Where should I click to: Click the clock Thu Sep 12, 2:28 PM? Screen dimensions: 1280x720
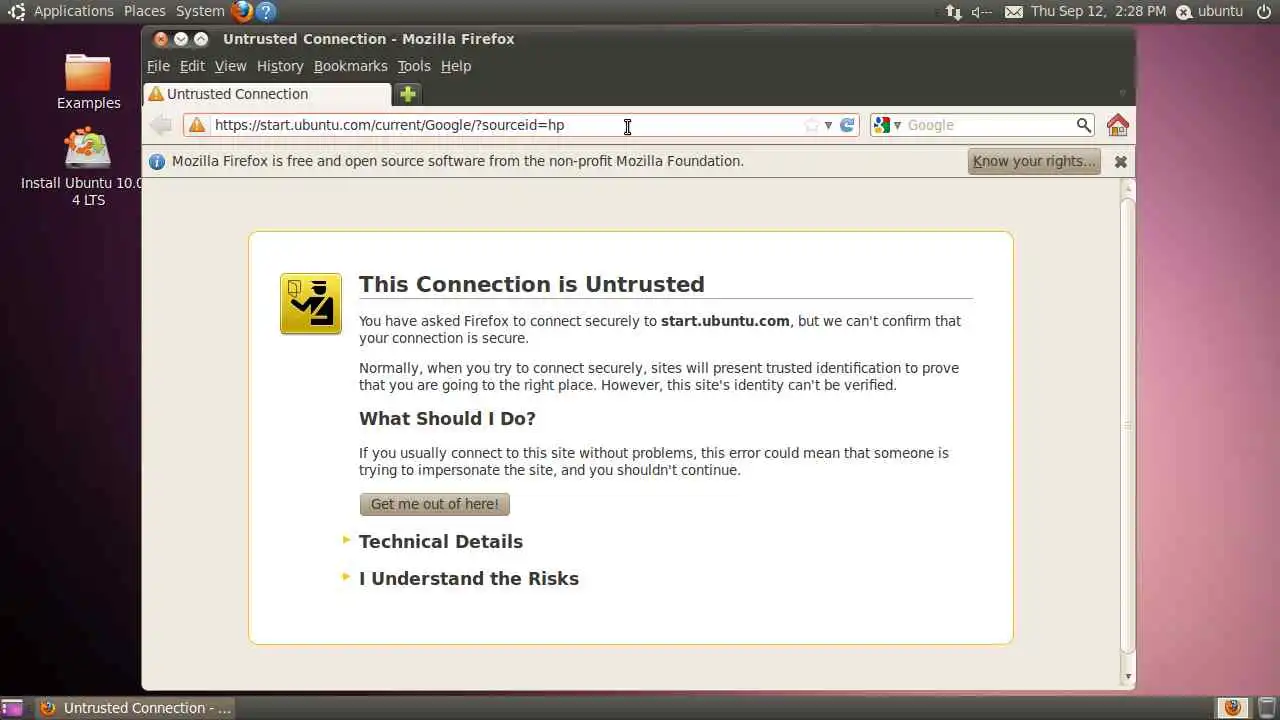(x=1098, y=12)
